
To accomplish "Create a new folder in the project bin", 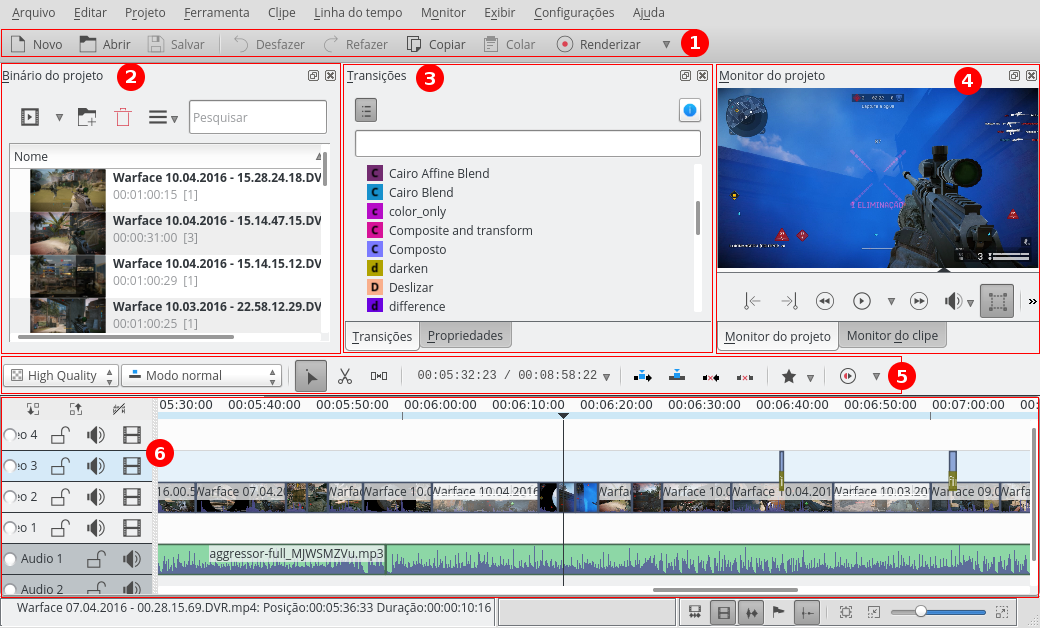I will [x=87, y=116].
